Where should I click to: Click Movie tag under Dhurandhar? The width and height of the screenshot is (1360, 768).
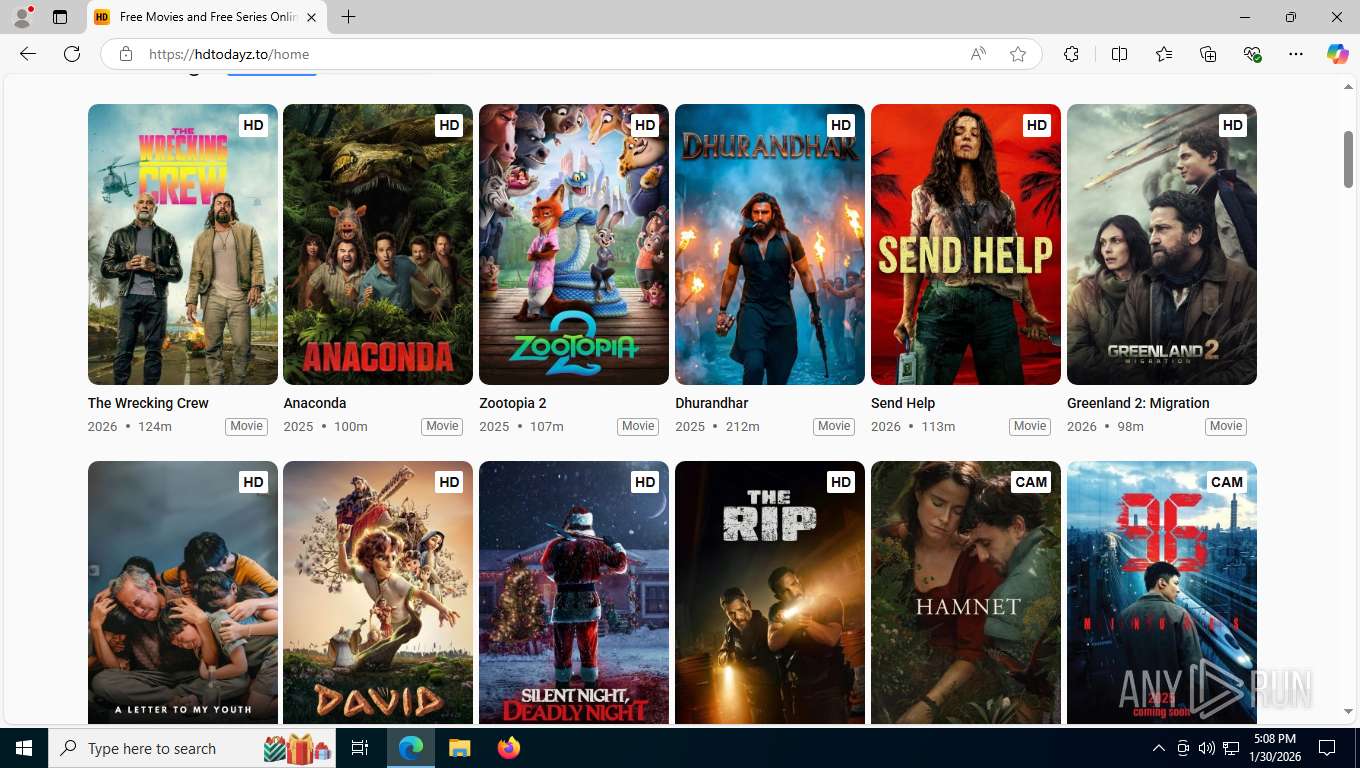834,426
